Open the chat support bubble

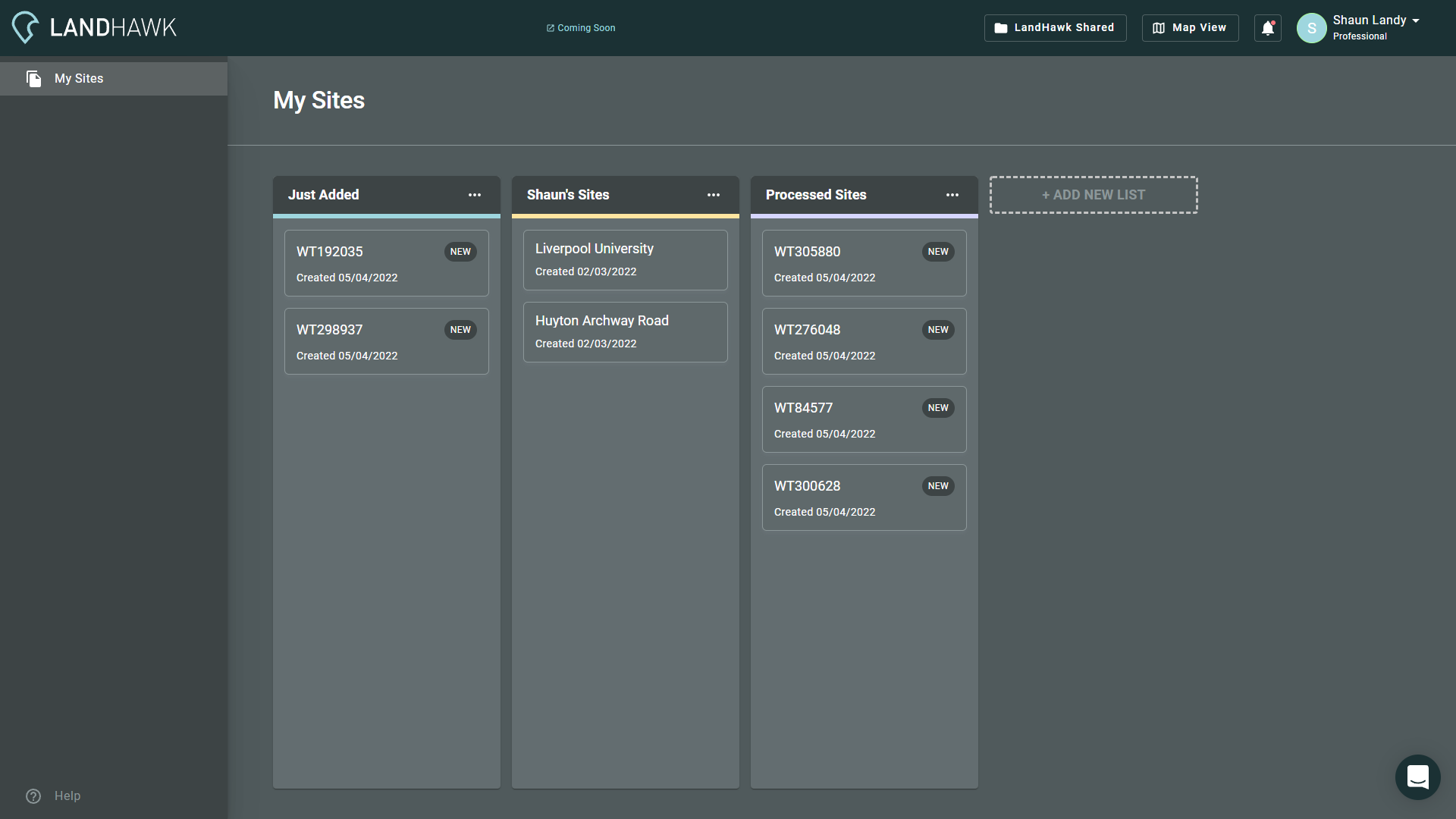point(1417,777)
